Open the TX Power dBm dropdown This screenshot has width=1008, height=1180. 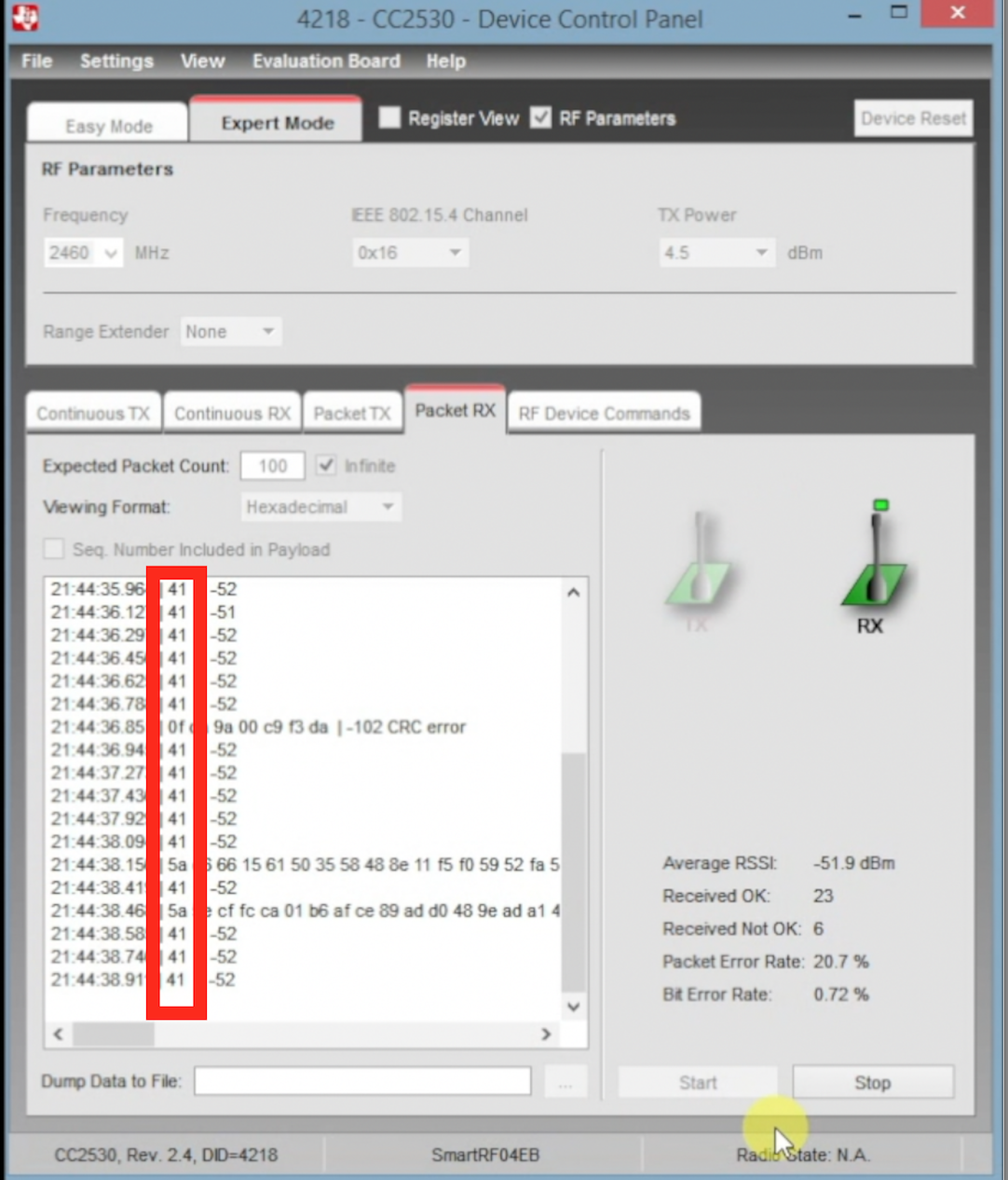716,253
